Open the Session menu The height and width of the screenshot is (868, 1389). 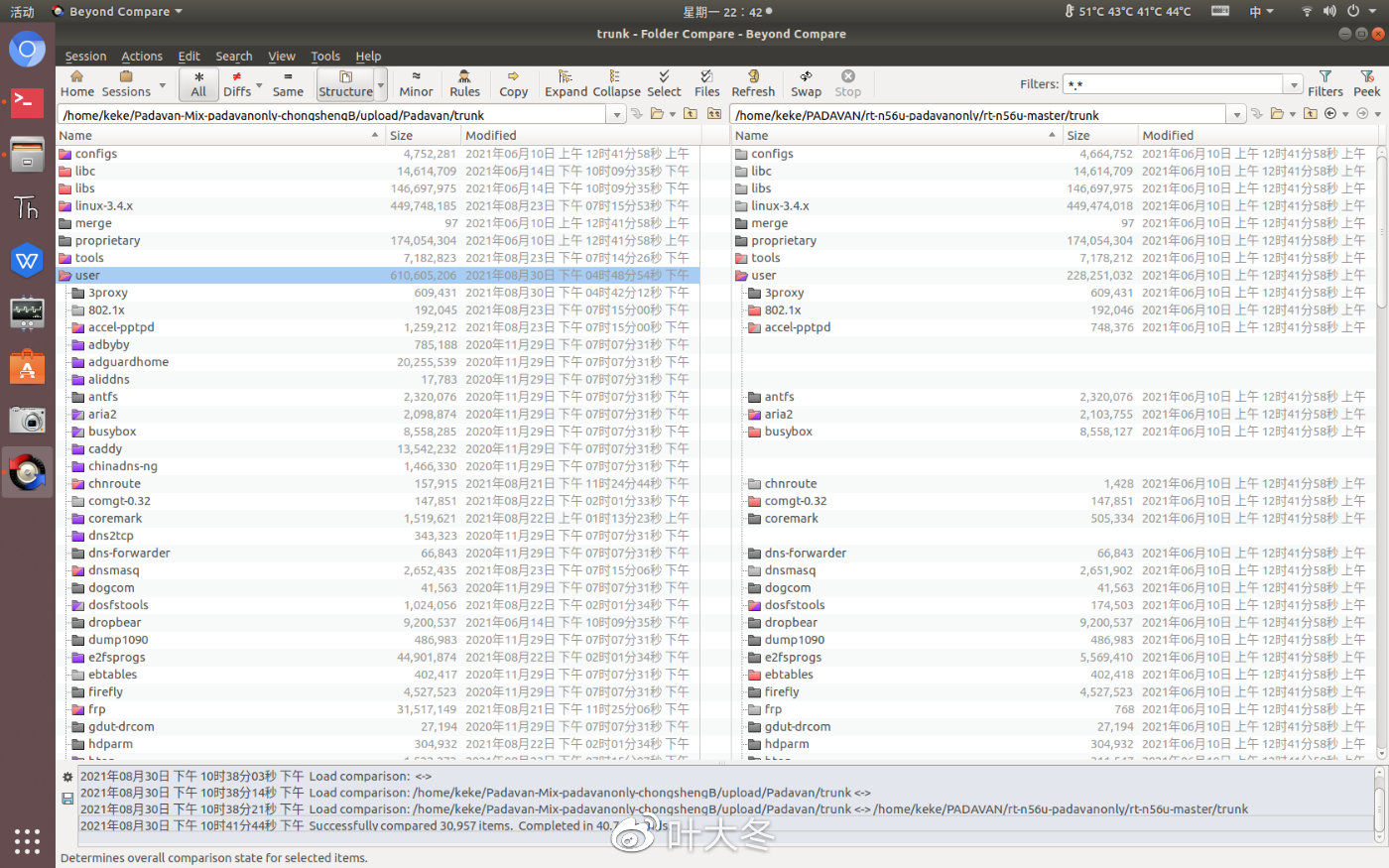point(85,57)
